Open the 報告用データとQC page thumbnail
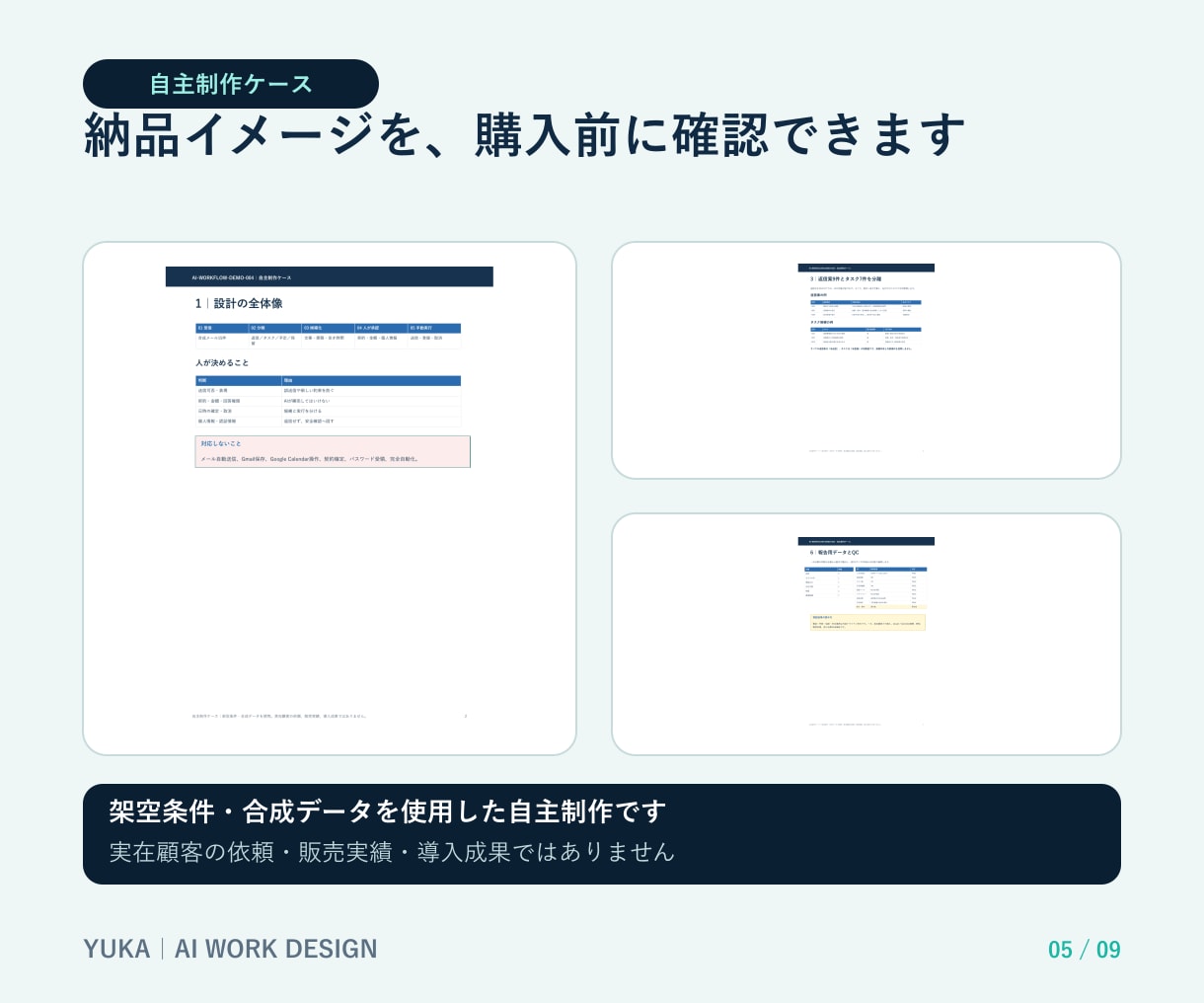This screenshot has height=1003, width=1204. pos(866,634)
